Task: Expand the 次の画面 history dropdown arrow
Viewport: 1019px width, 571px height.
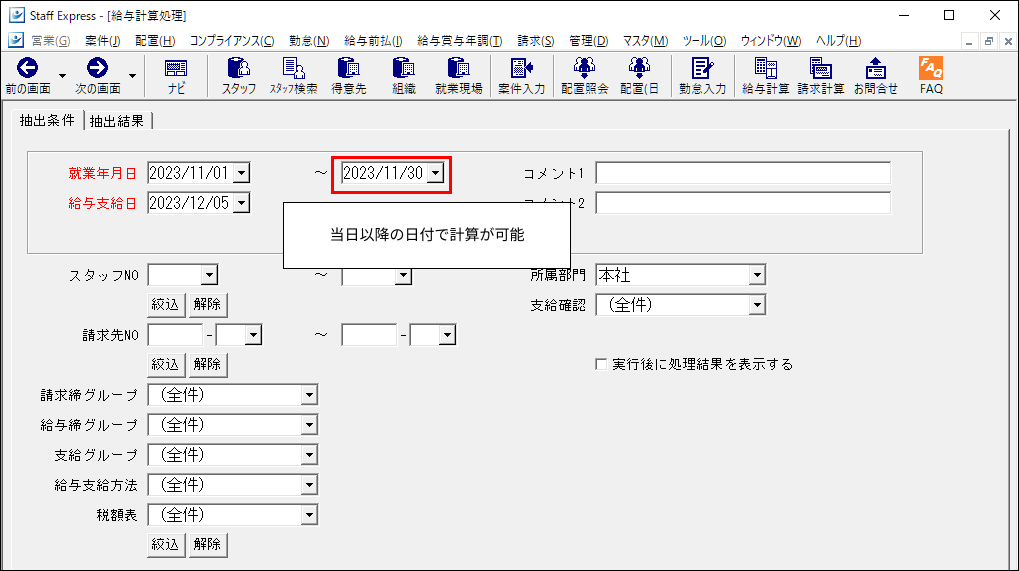Action: [133, 76]
